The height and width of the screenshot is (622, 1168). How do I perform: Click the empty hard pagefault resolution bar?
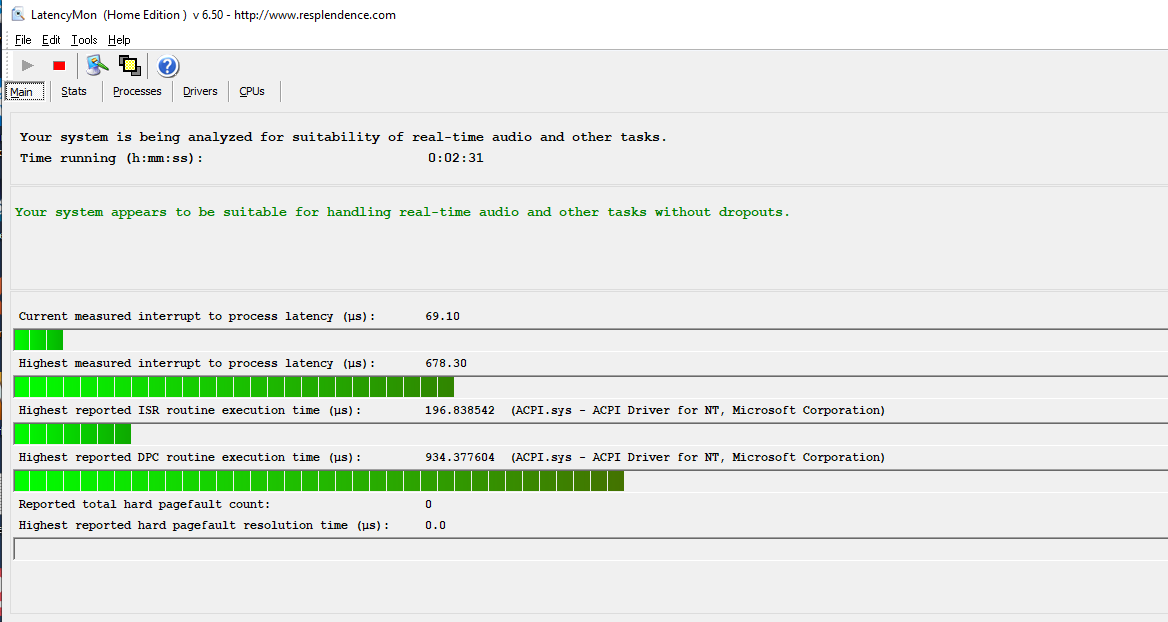click(590, 549)
